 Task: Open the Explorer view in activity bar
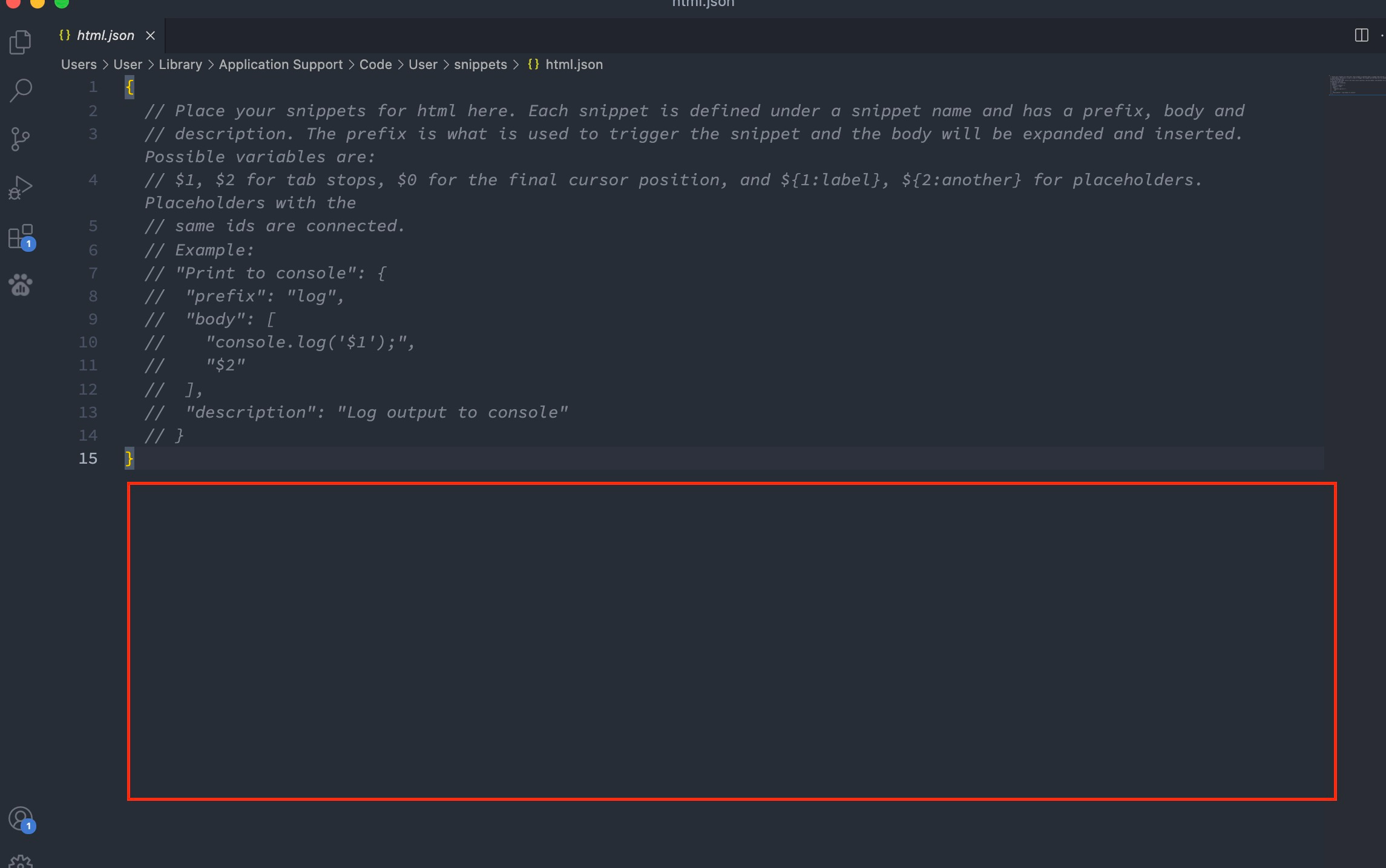click(x=21, y=42)
